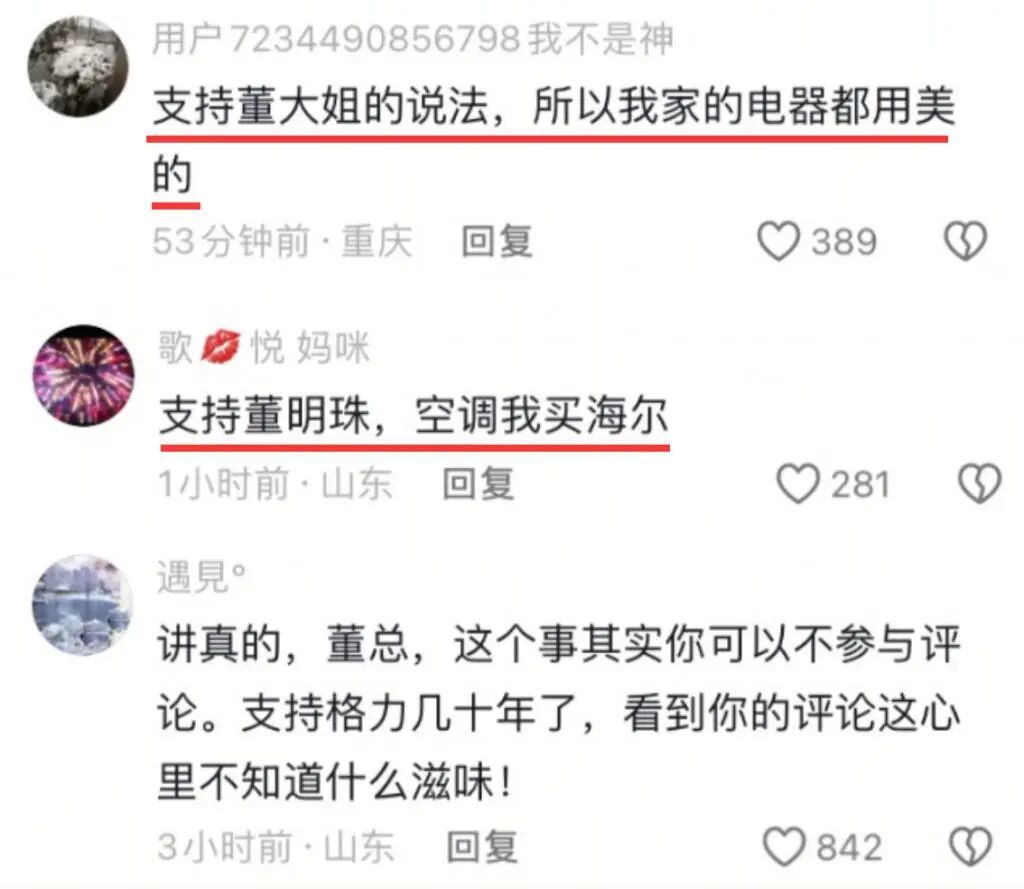
Task: Open username 歌悦妈咪 profile
Action: pos(264,347)
